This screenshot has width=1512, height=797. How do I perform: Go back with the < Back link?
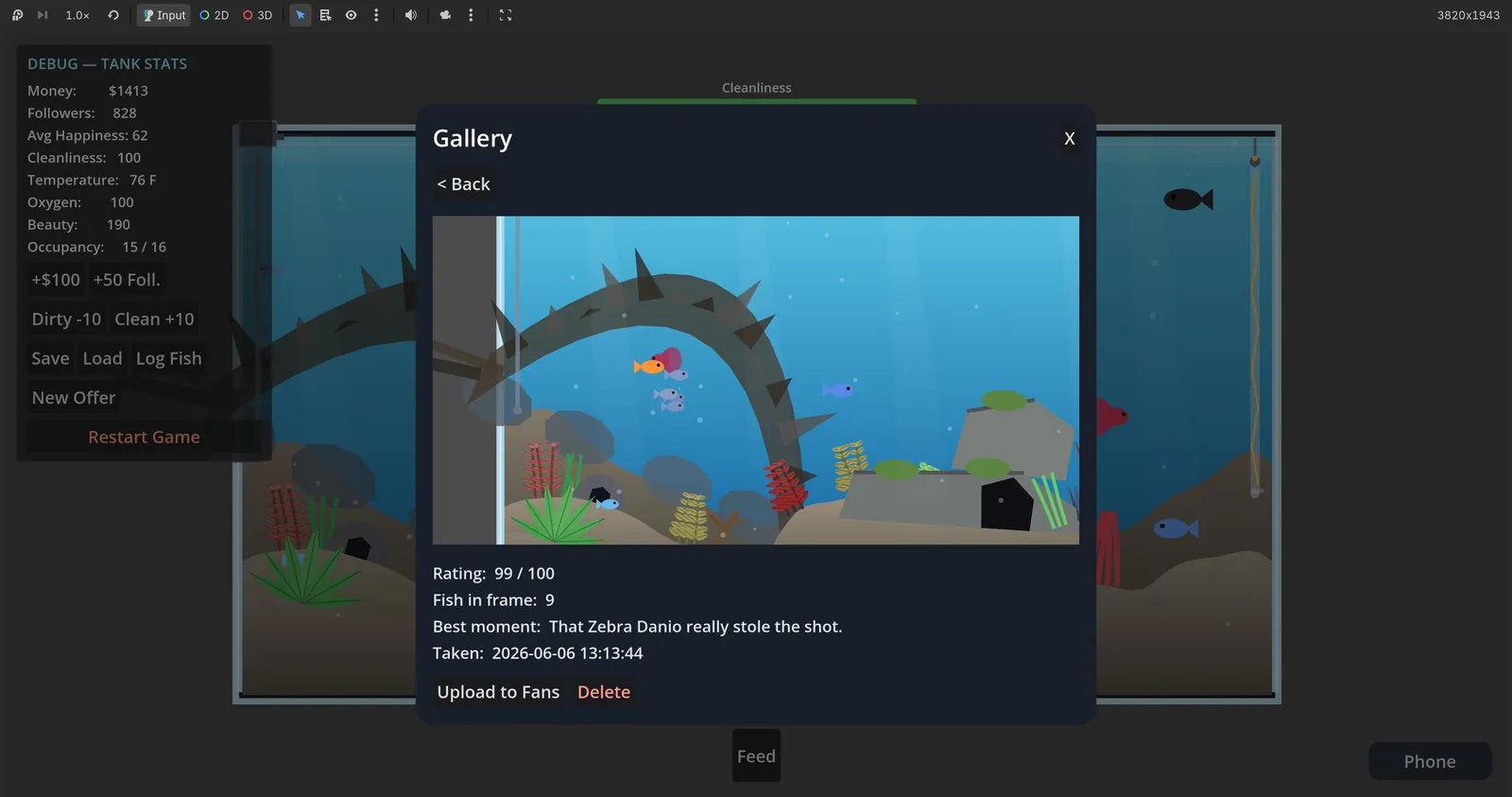coord(463,184)
